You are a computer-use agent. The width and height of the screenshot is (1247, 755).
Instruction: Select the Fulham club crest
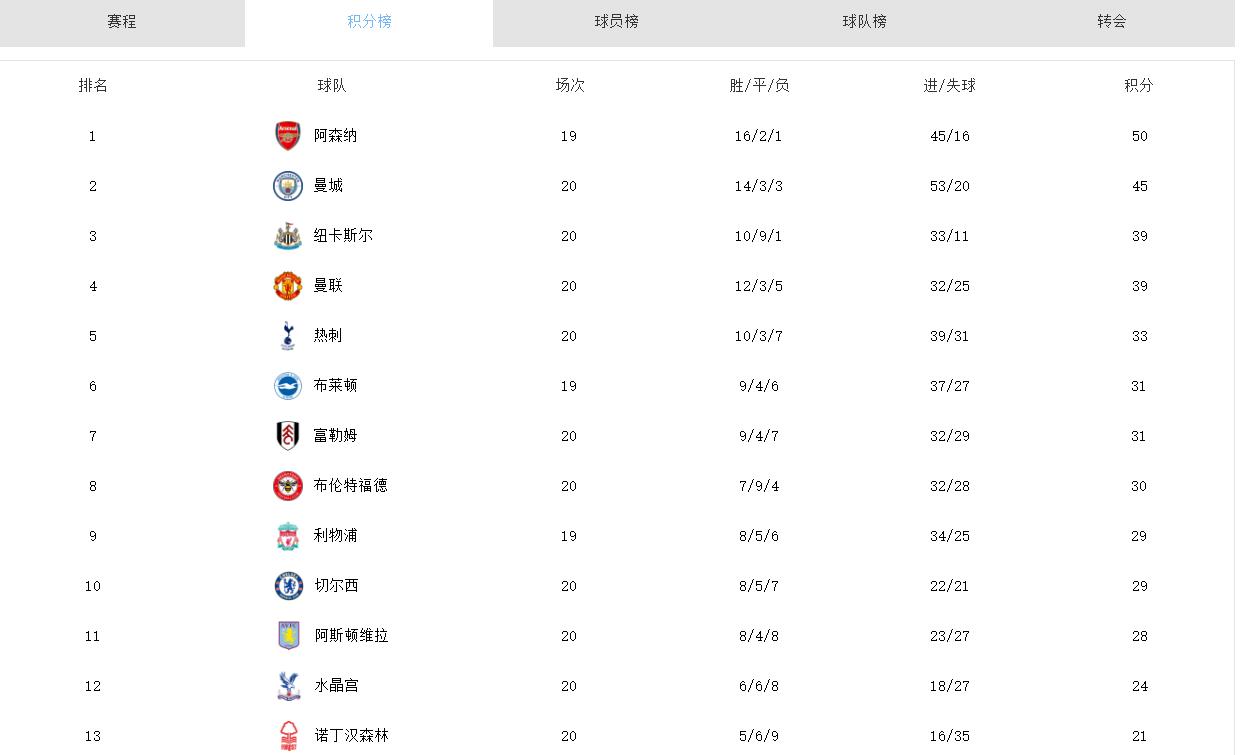click(287, 436)
